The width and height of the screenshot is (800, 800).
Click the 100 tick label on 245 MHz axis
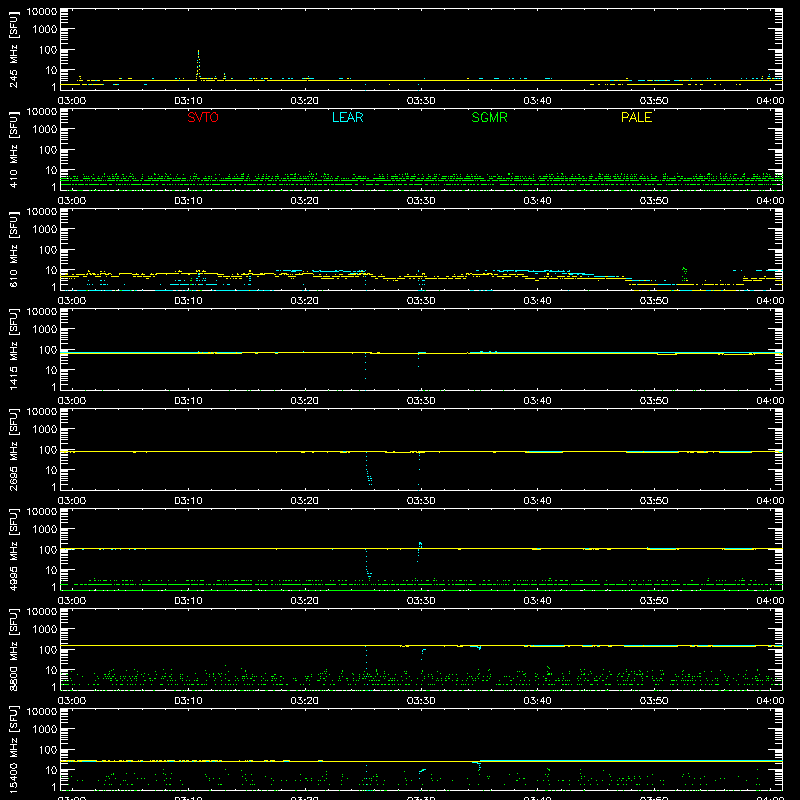(47, 50)
